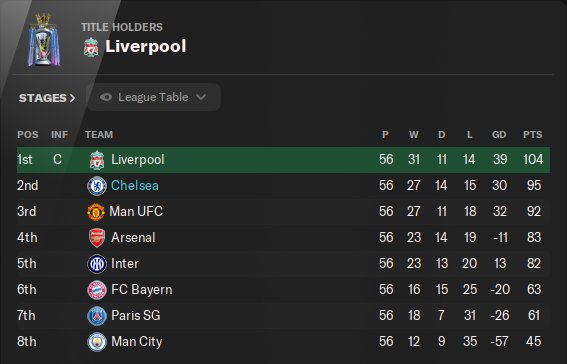The image size is (567, 364).
Task: Toggle the eye icon in League Table selector
Action: click(x=106, y=97)
